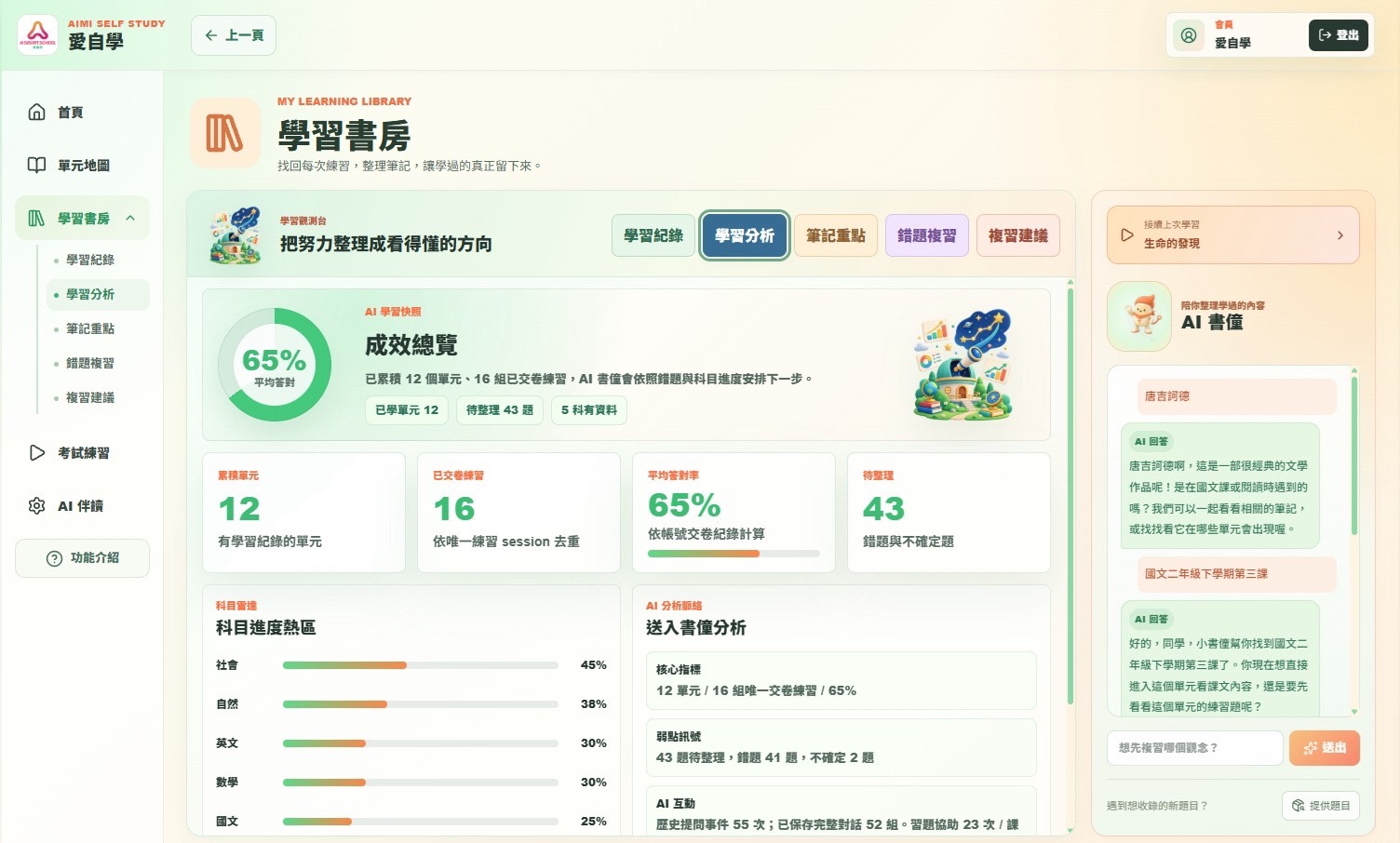Click the 已學單元 12 chip
This screenshot has width=1400, height=843.
(407, 410)
